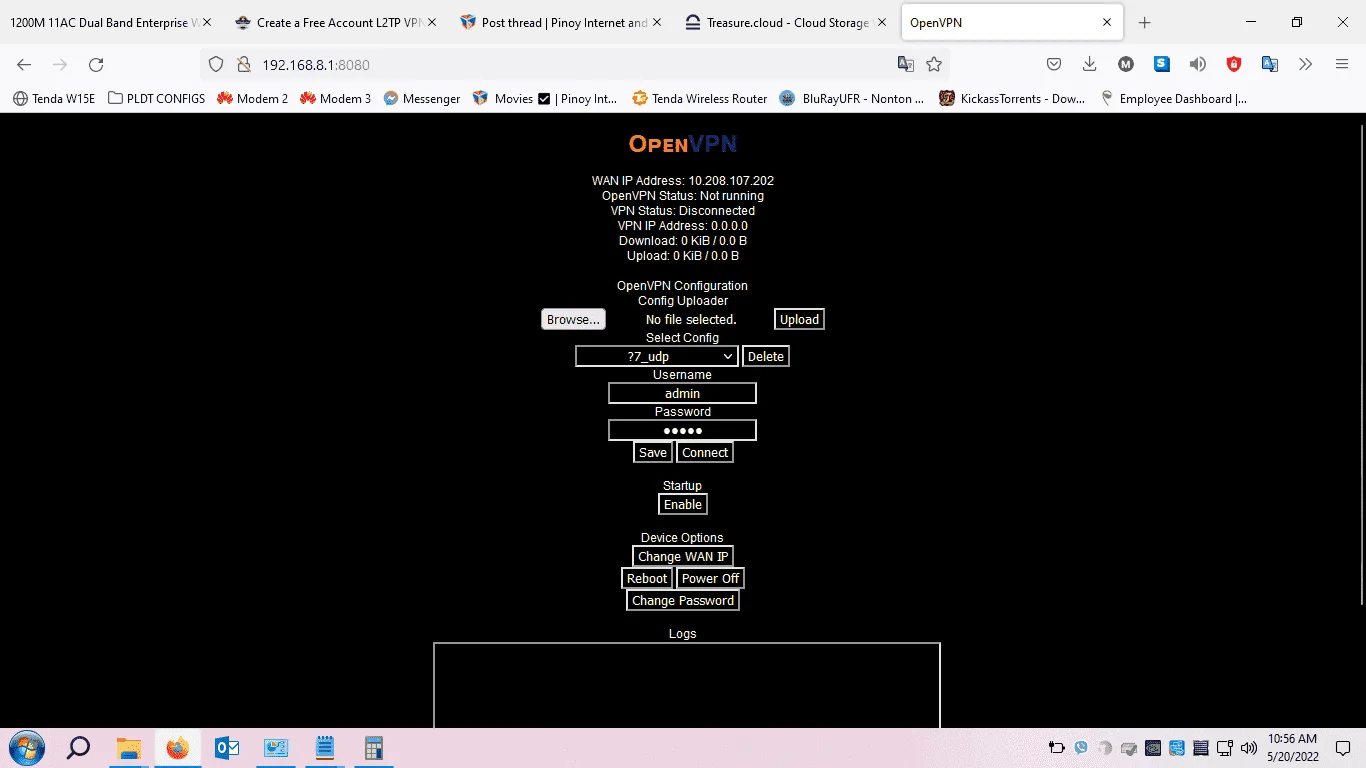Bookmark this page with the star icon
1366x768 pixels.
pyautogui.click(x=934, y=64)
